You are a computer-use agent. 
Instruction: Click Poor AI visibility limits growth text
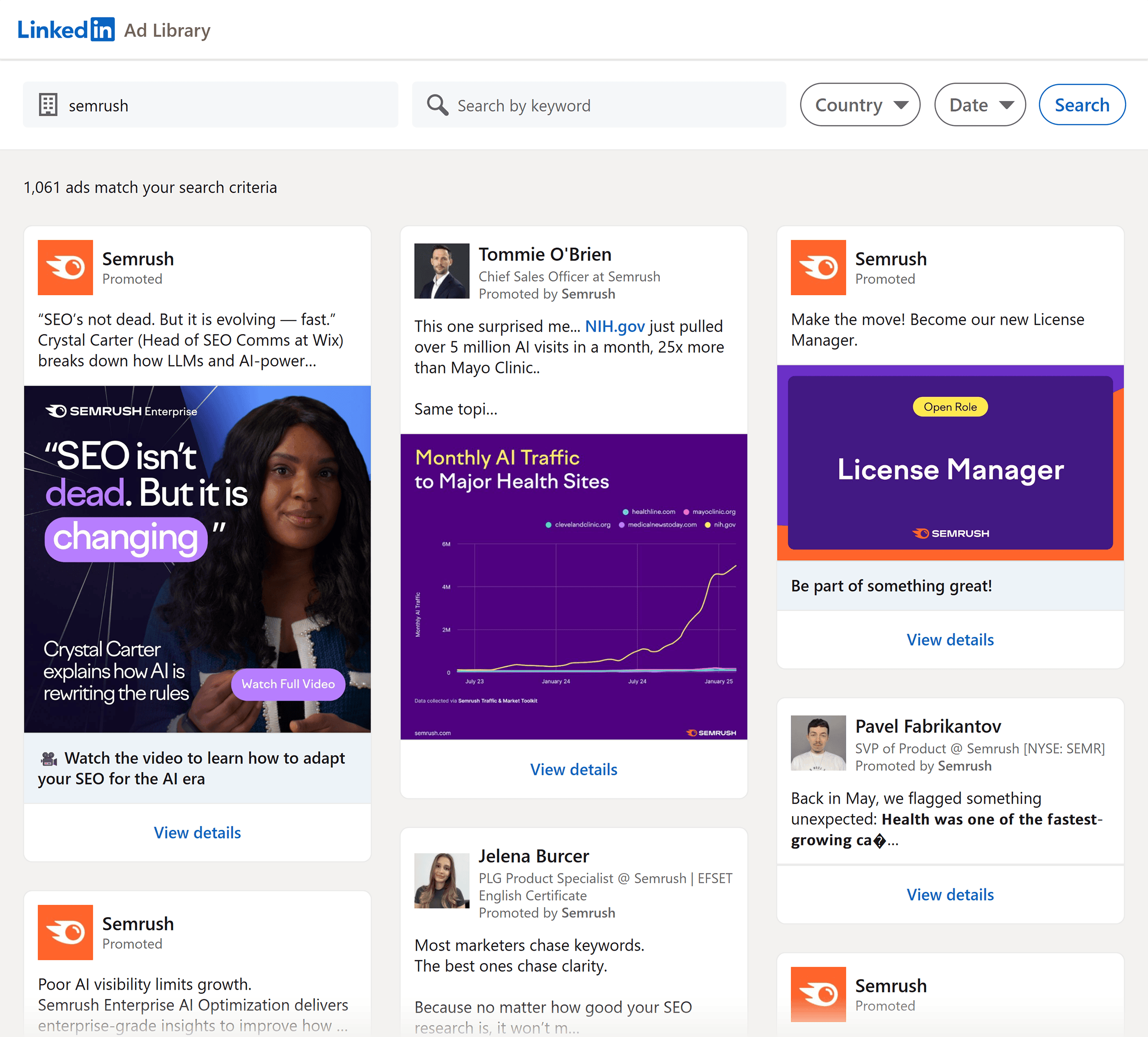[145, 984]
